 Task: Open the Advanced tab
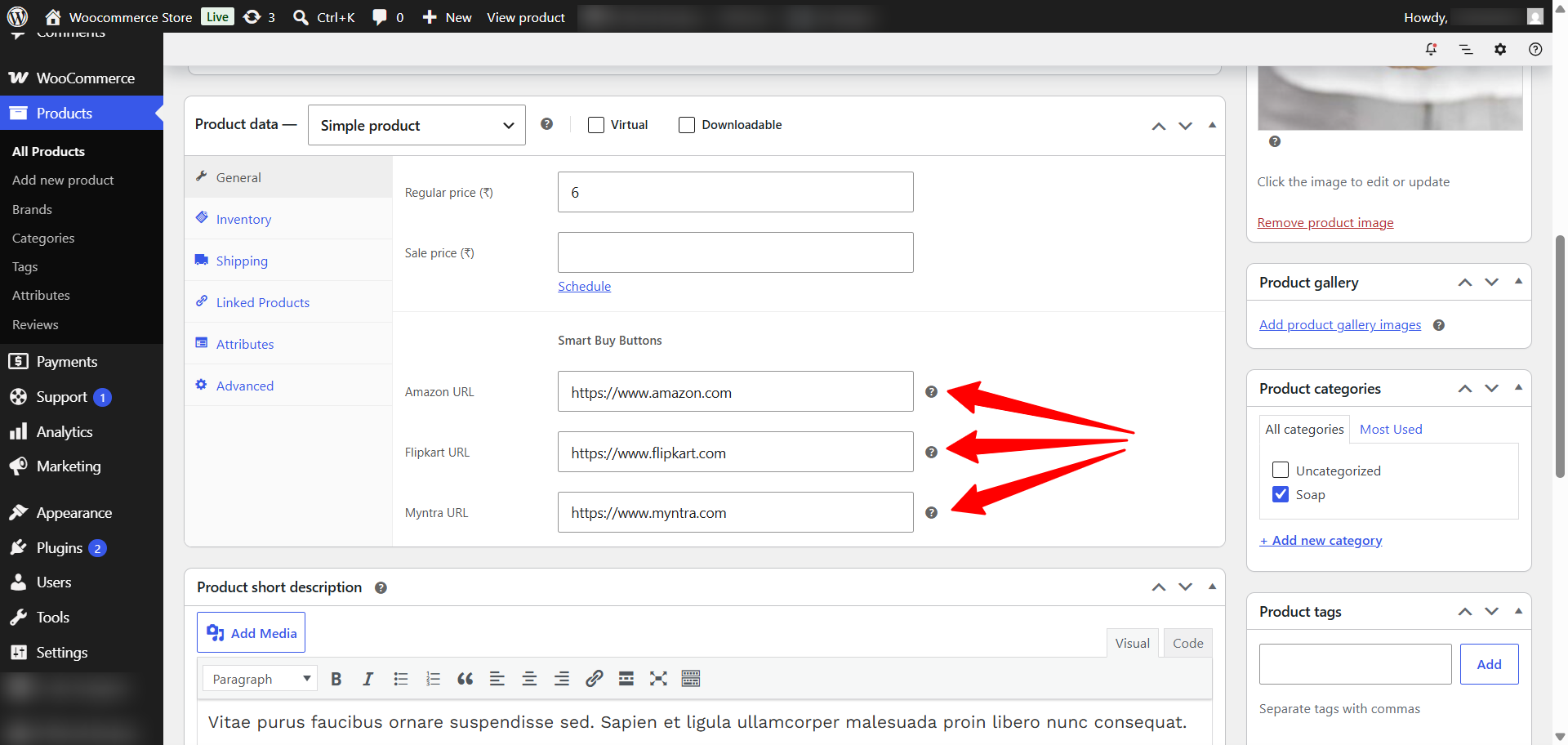coord(288,386)
